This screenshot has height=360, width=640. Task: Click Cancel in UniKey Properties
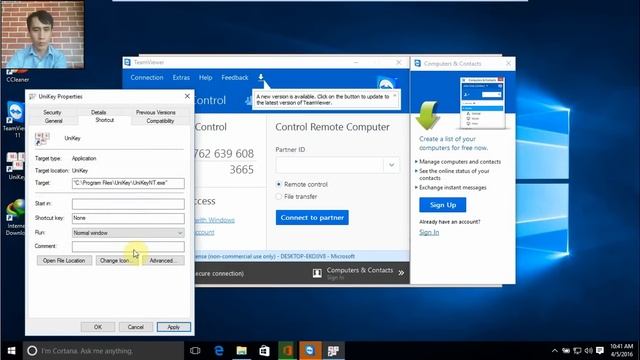pyautogui.click(x=136, y=327)
